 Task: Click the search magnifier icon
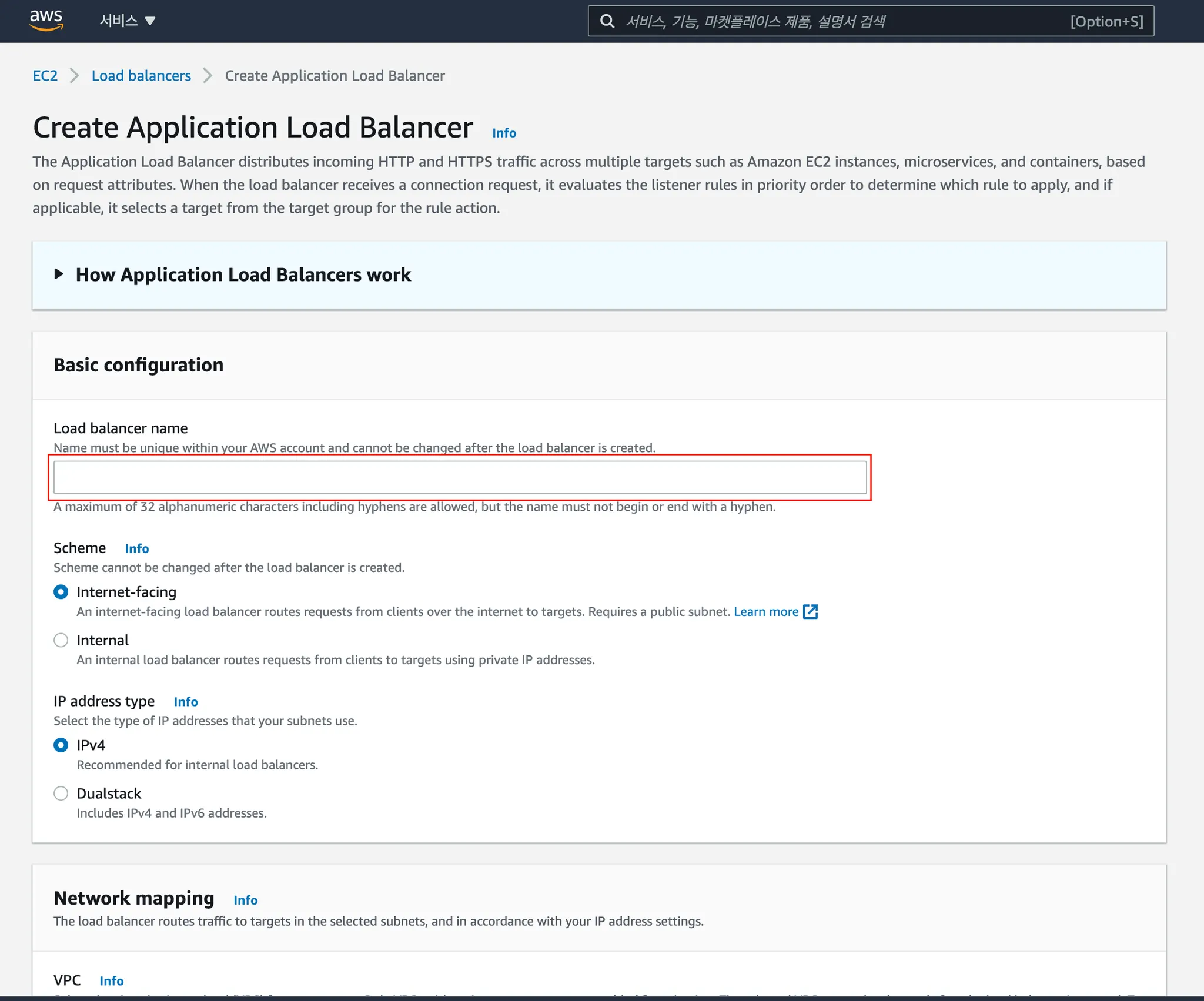(607, 22)
